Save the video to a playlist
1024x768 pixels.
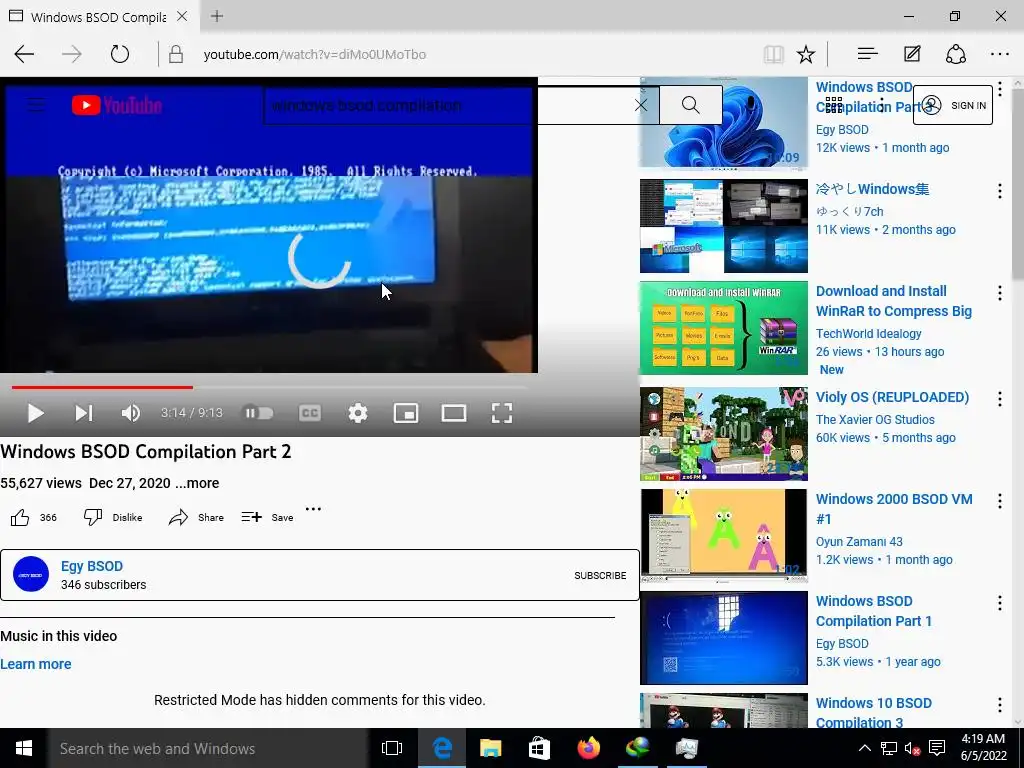coord(267,517)
